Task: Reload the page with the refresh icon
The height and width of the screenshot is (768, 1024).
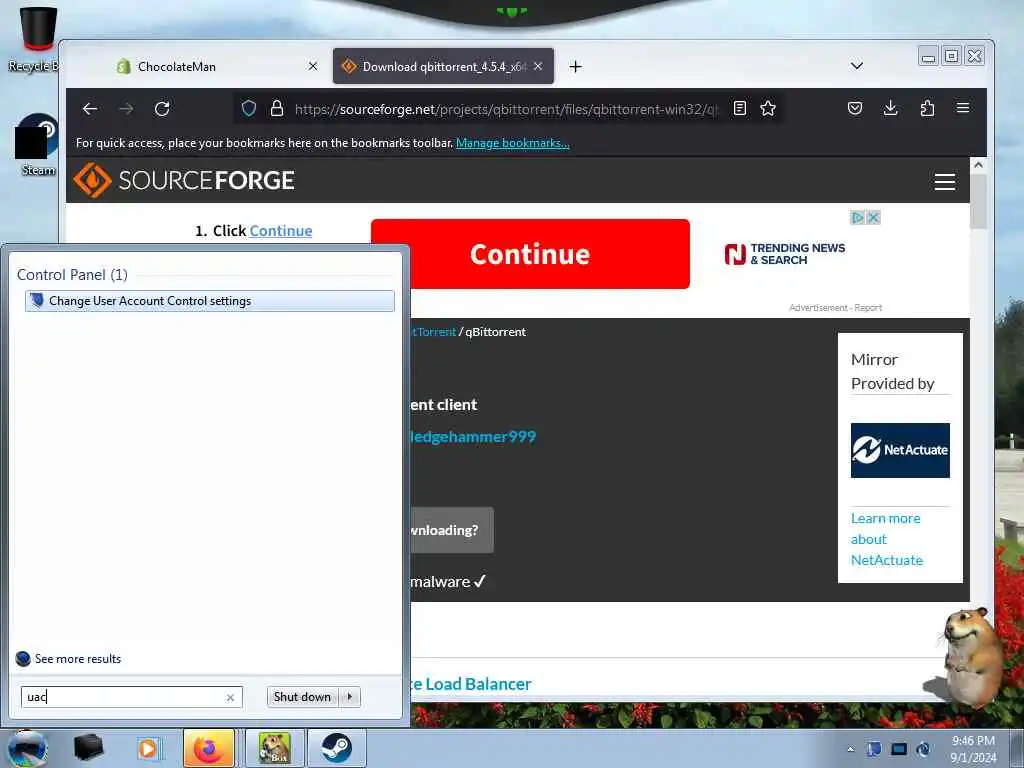Action: point(162,108)
